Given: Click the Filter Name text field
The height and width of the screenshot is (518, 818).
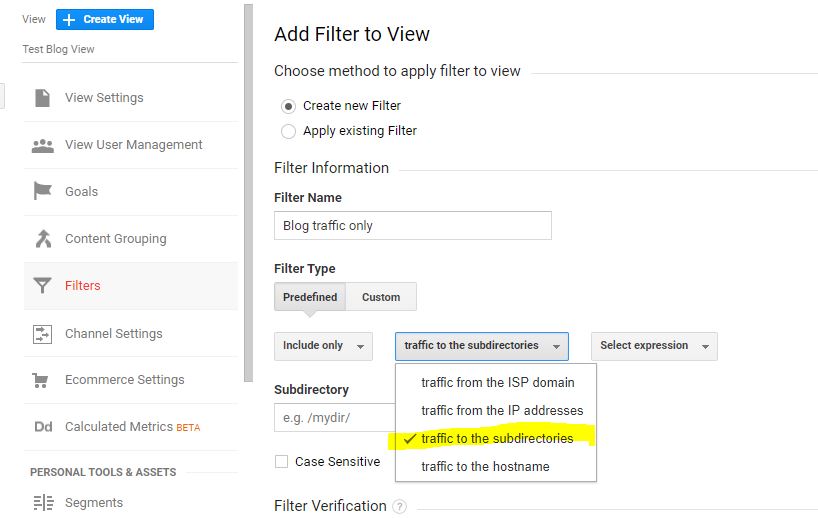Looking at the screenshot, I should [413, 225].
